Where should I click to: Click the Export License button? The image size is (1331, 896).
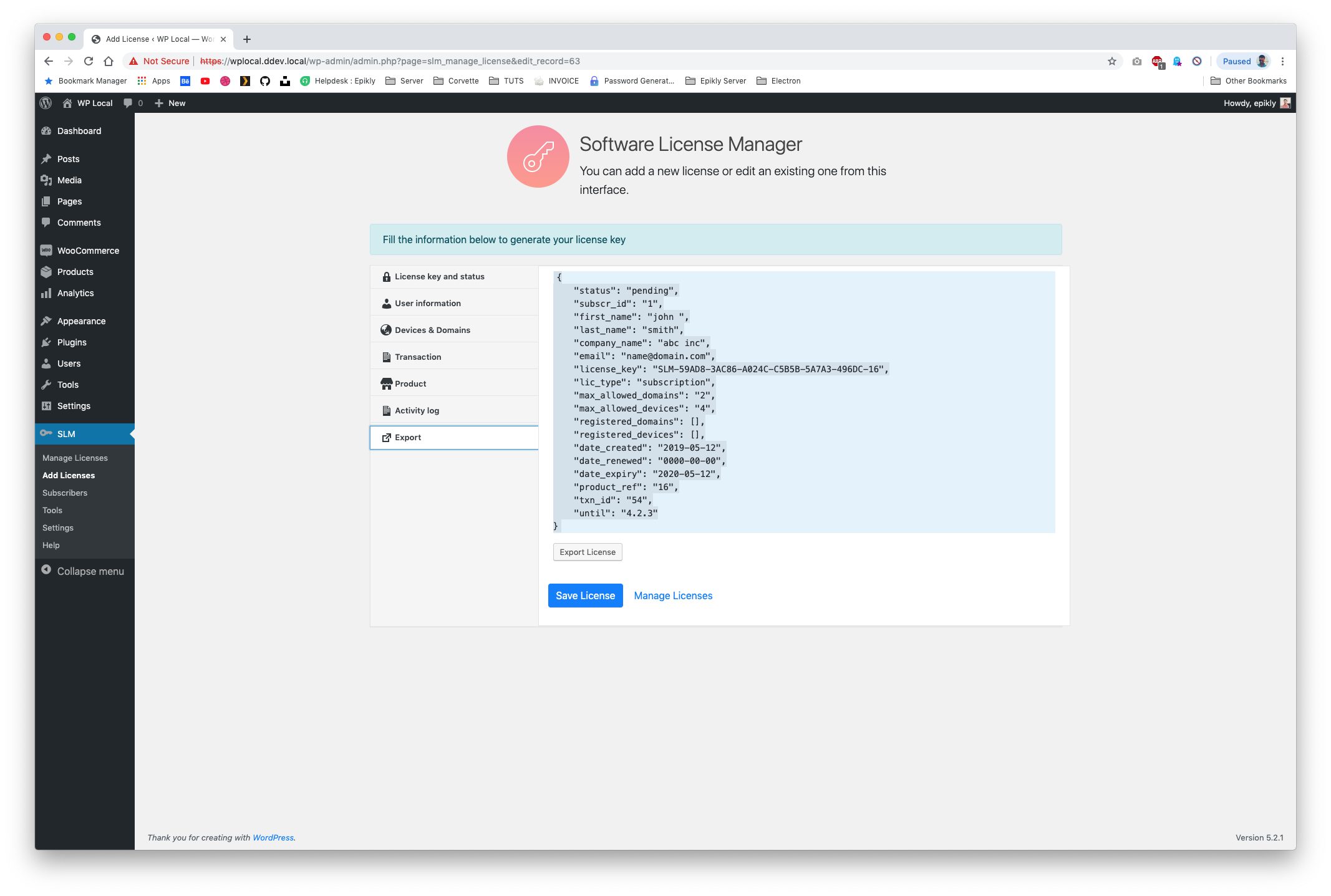586,552
